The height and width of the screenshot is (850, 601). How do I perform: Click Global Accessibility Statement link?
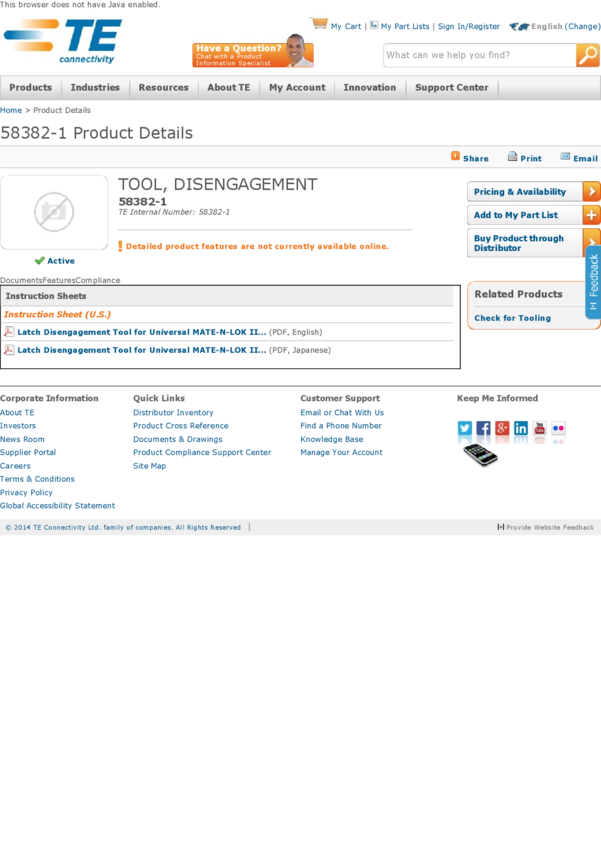pos(57,505)
